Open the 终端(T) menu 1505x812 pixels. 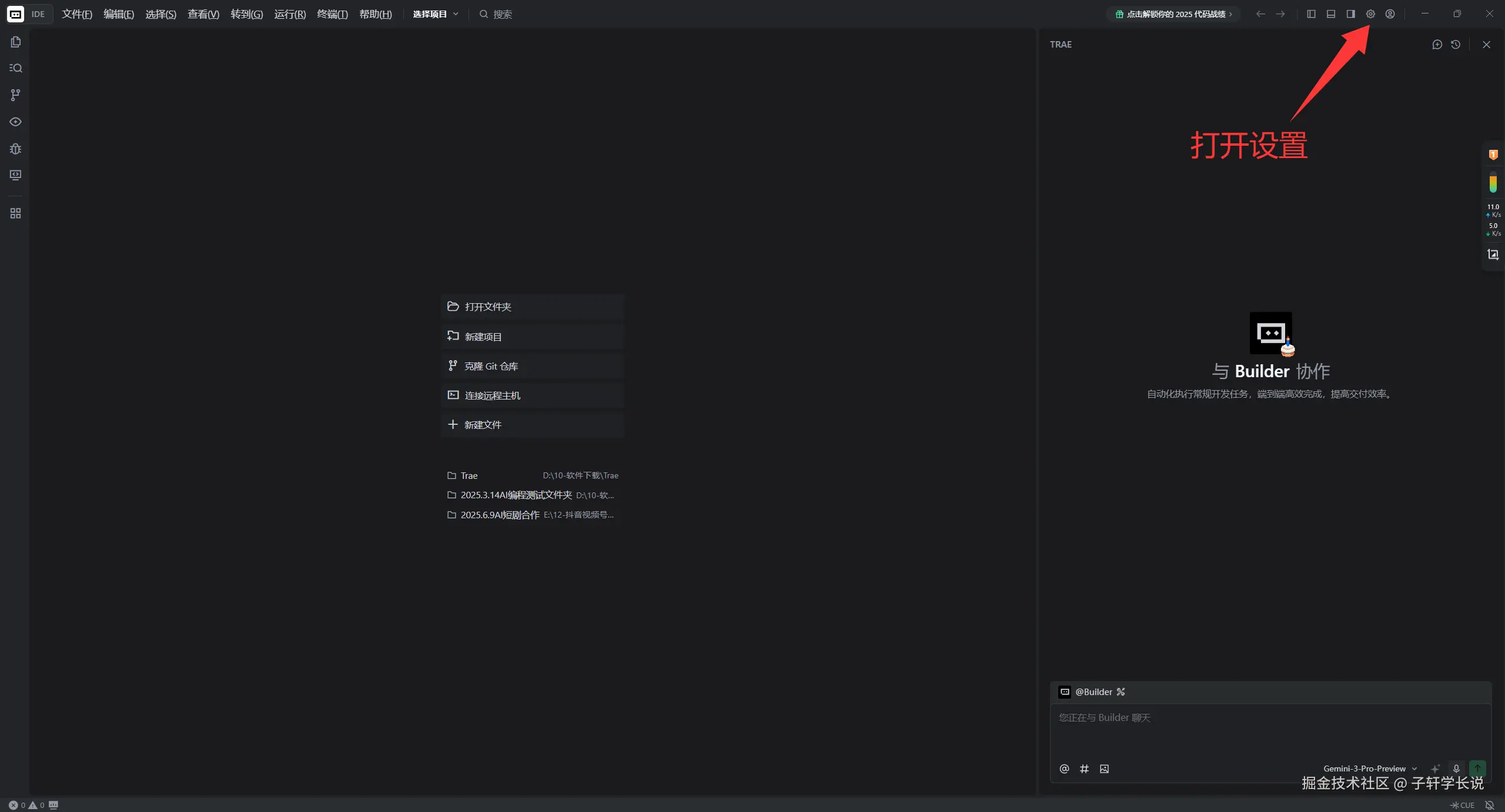(332, 14)
